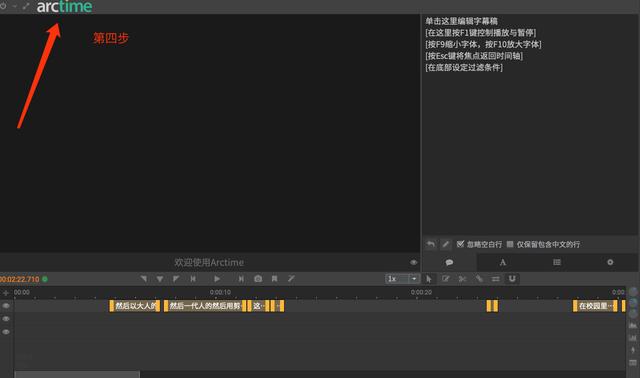
Task: Click the hint line 在底部设定过滤条件
Action: [464, 67]
